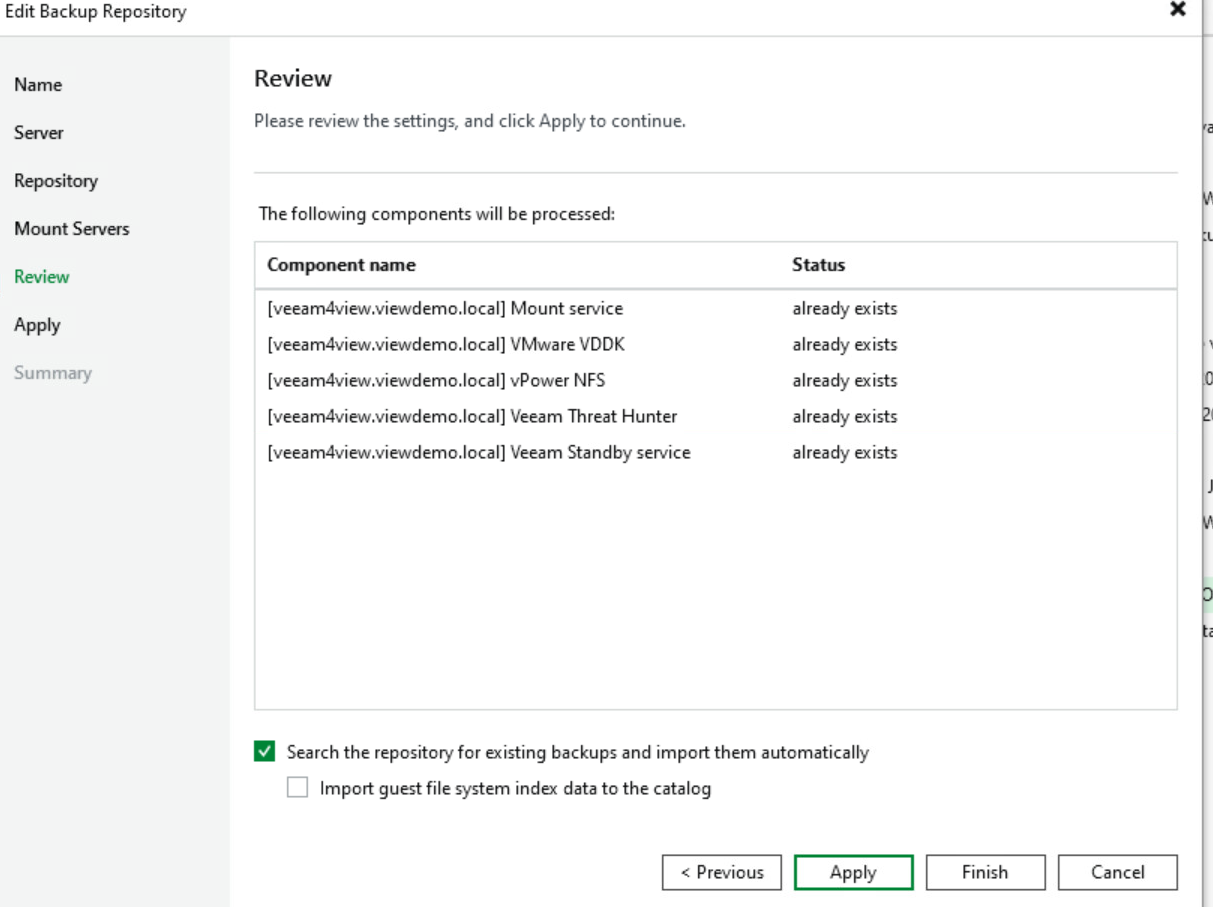Go to the Name wizard step
The width and height of the screenshot is (1213, 907).
click(x=38, y=85)
